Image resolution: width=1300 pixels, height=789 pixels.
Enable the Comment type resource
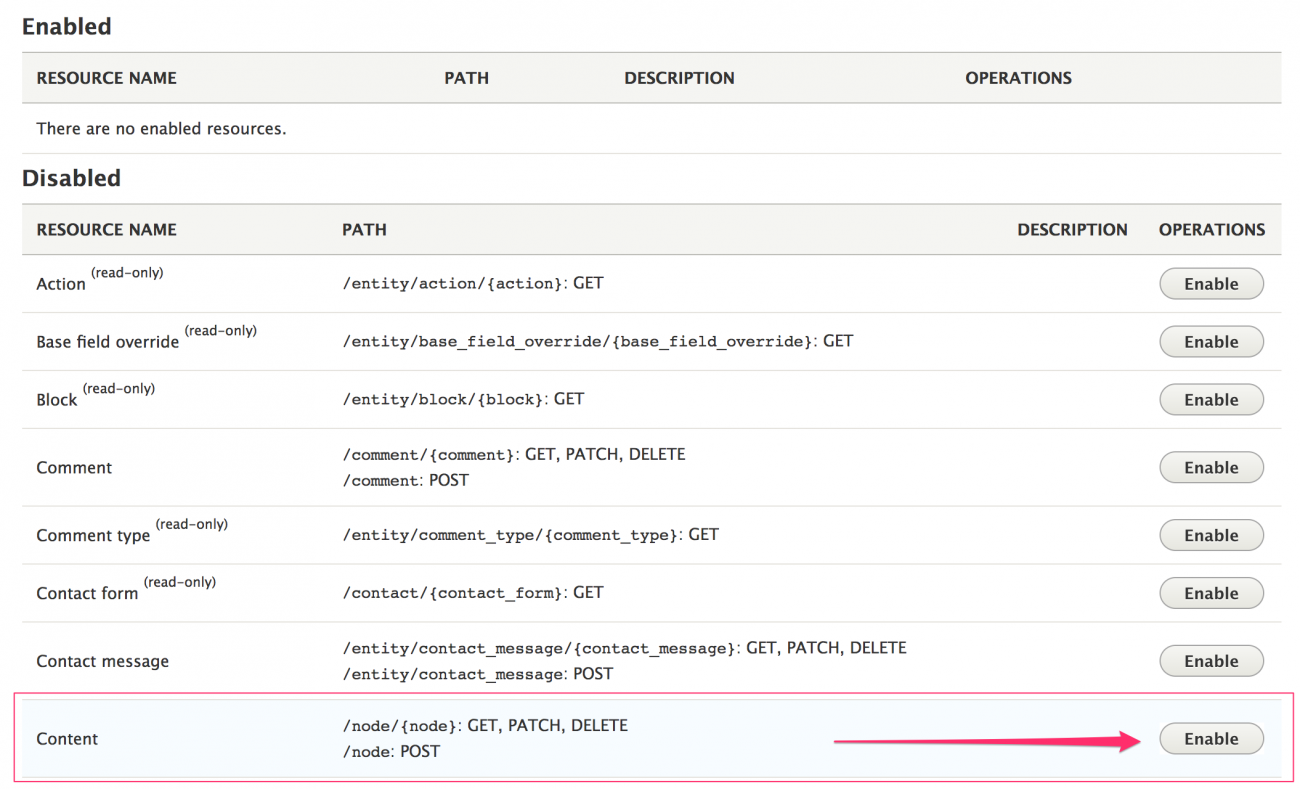1211,535
